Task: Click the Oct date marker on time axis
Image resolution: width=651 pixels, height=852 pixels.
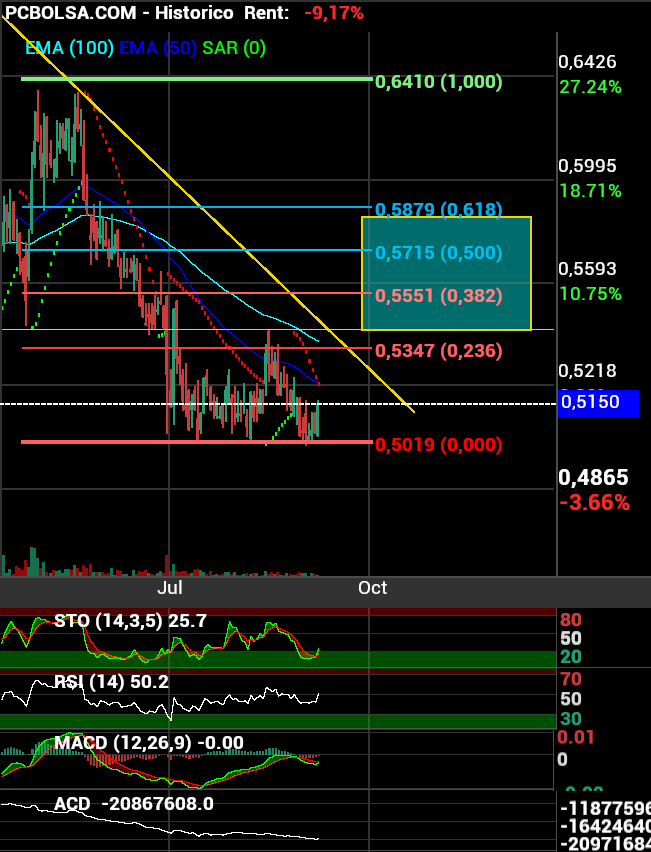Action: 372,587
